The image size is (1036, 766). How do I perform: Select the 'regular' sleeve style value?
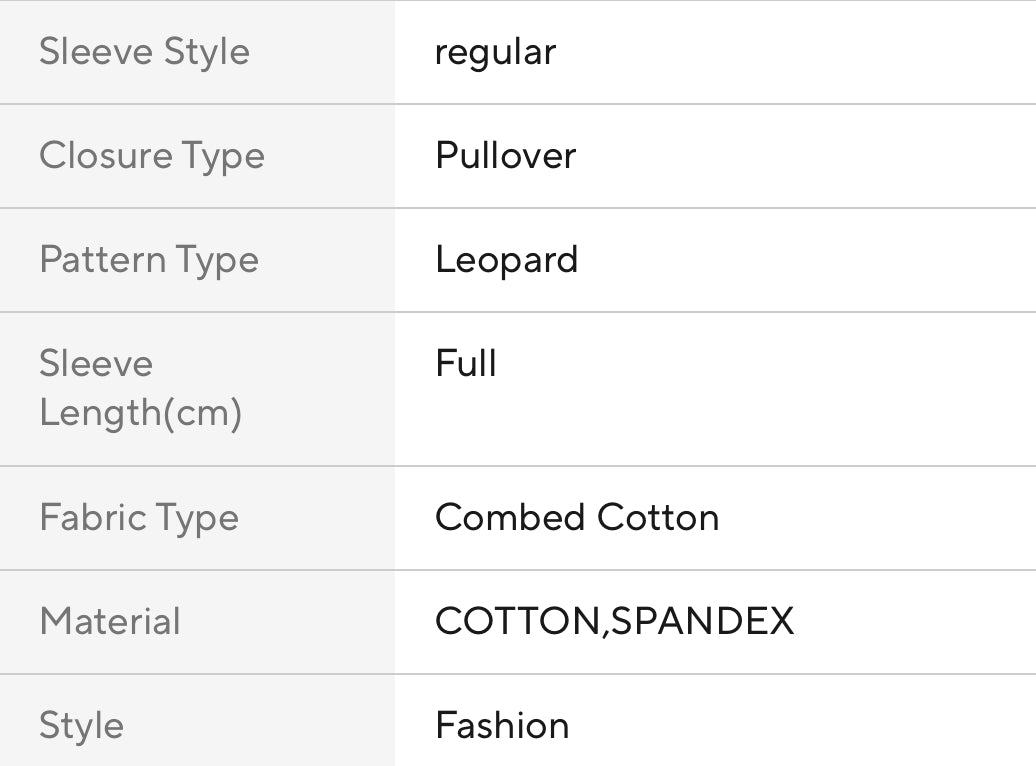coord(495,52)
